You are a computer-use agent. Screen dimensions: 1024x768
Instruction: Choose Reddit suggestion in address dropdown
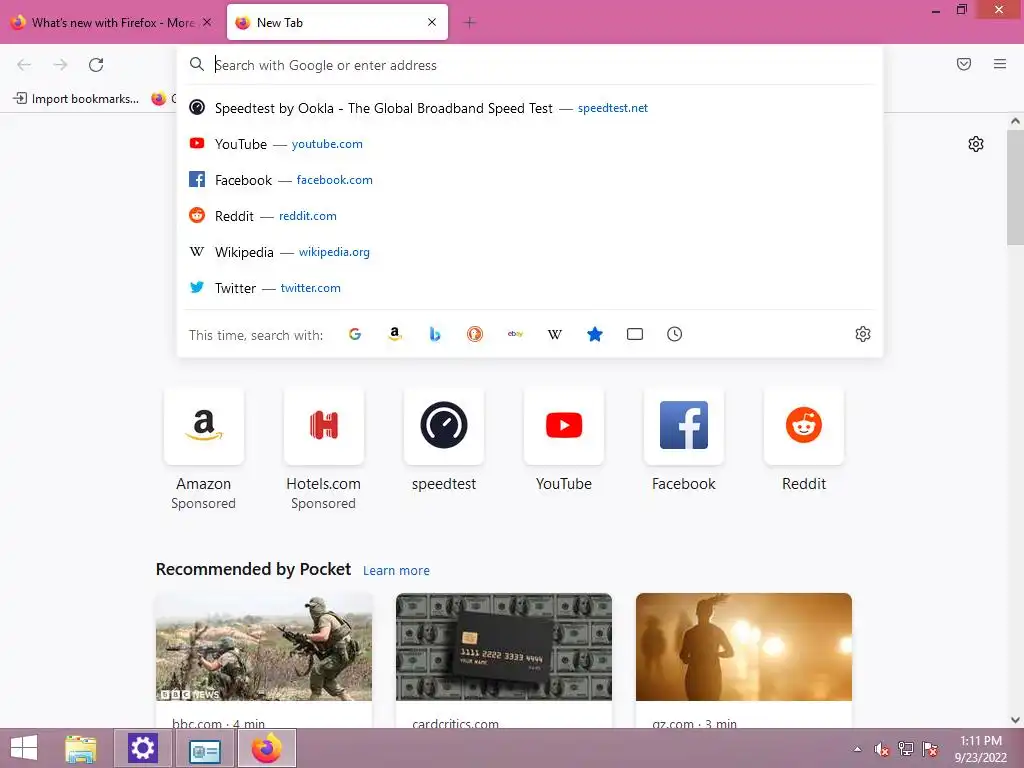click(x=530, y=216)
